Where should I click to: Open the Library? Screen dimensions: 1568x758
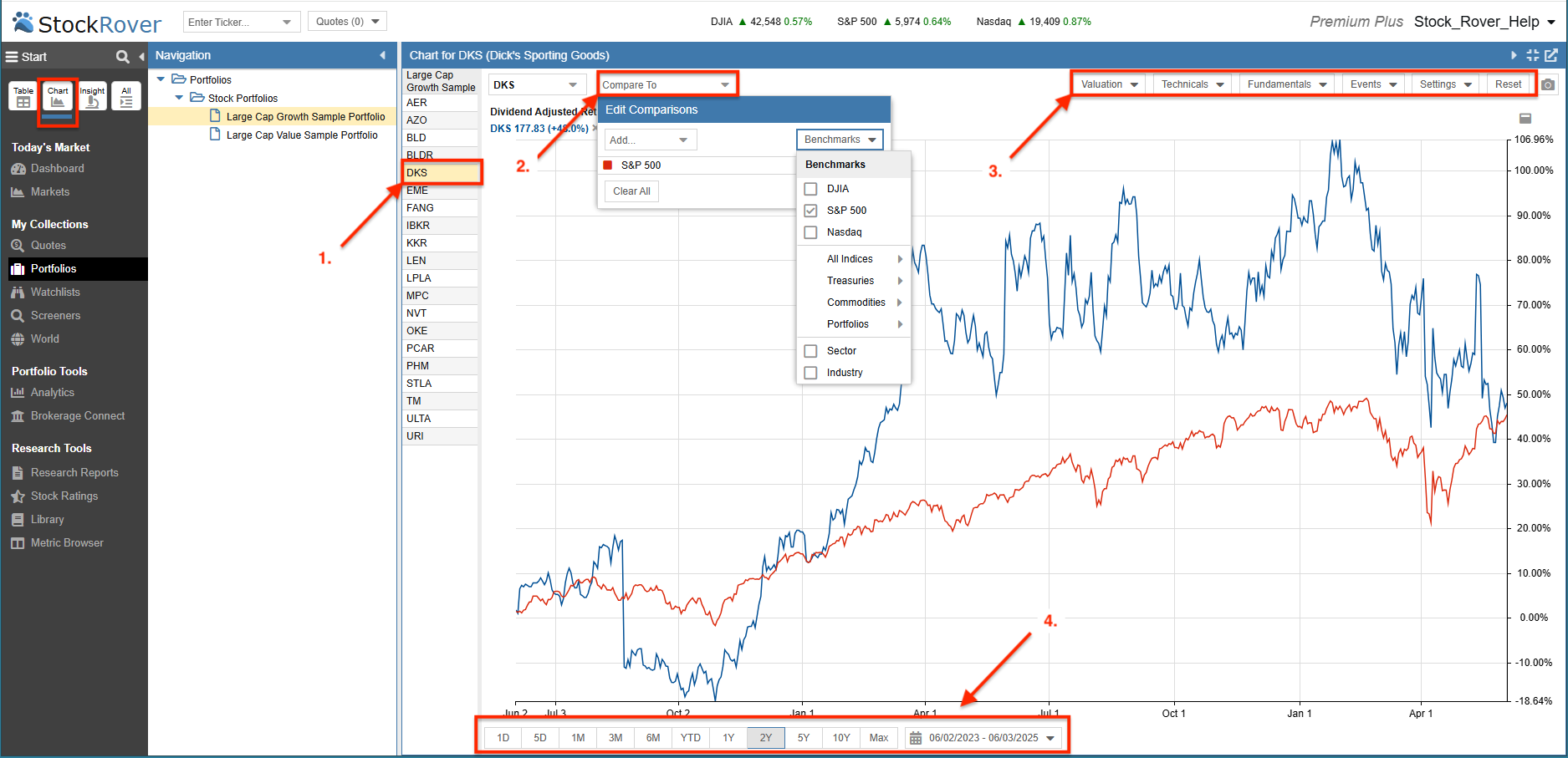tap(38, 520)
